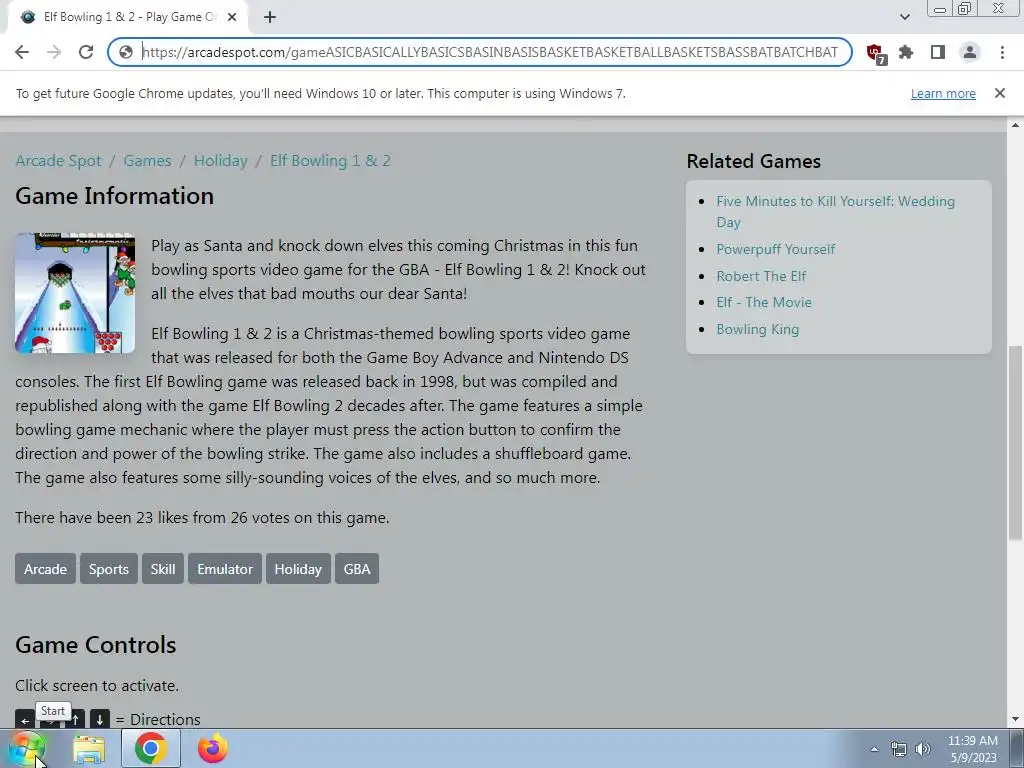Open the Robert The Elf related game

click(761, 276)
